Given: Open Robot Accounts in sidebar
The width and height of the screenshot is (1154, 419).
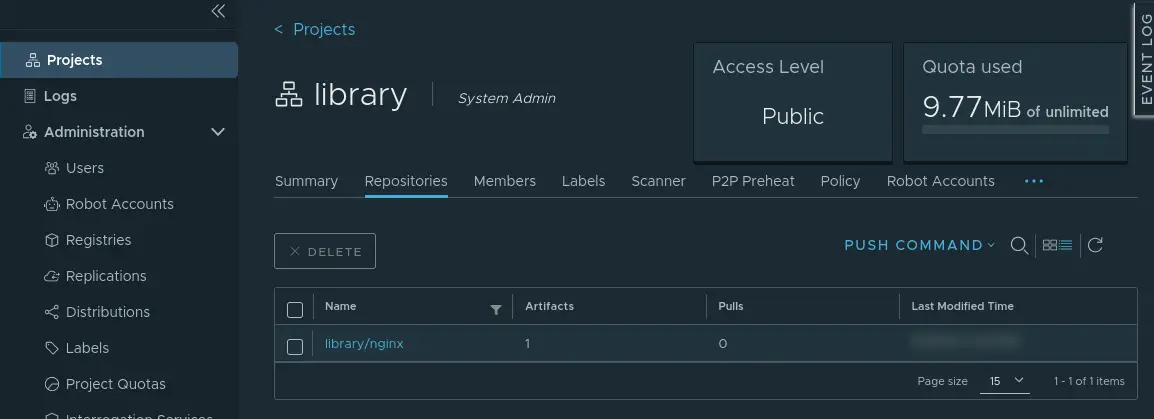Looking at the screenshot, I should [119, 204].
